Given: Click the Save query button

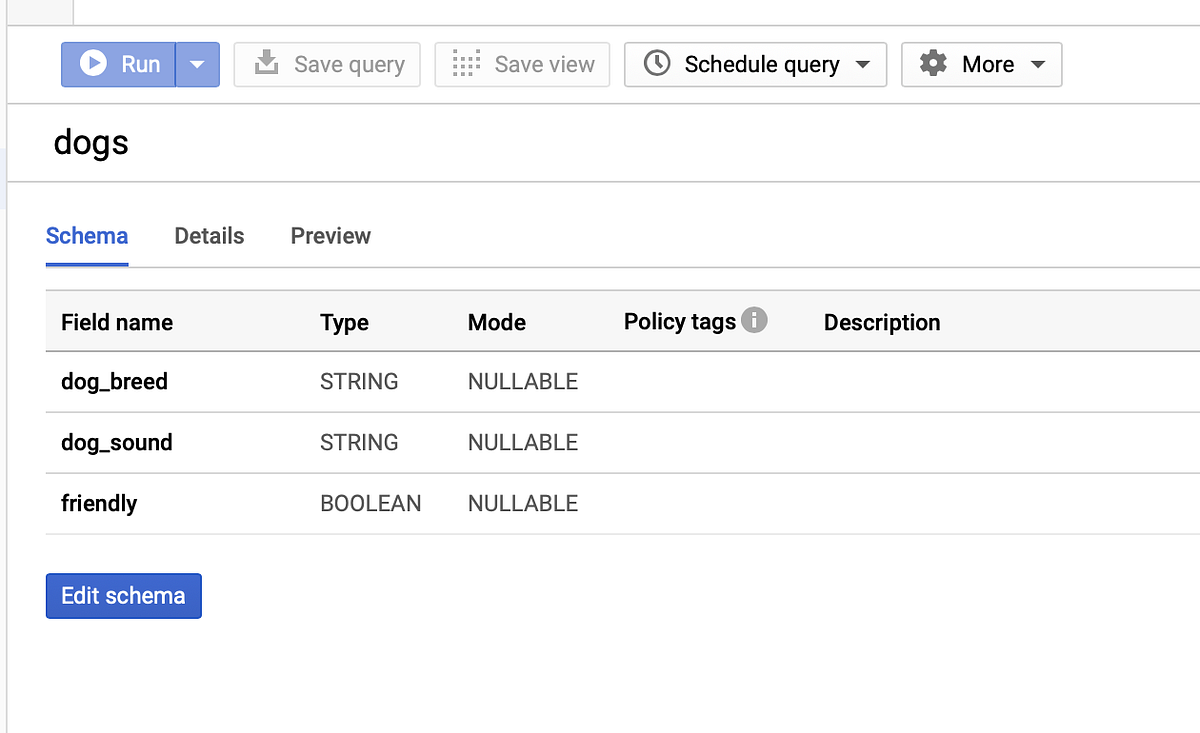Looking at the screenshot, I should pos(327,63).
